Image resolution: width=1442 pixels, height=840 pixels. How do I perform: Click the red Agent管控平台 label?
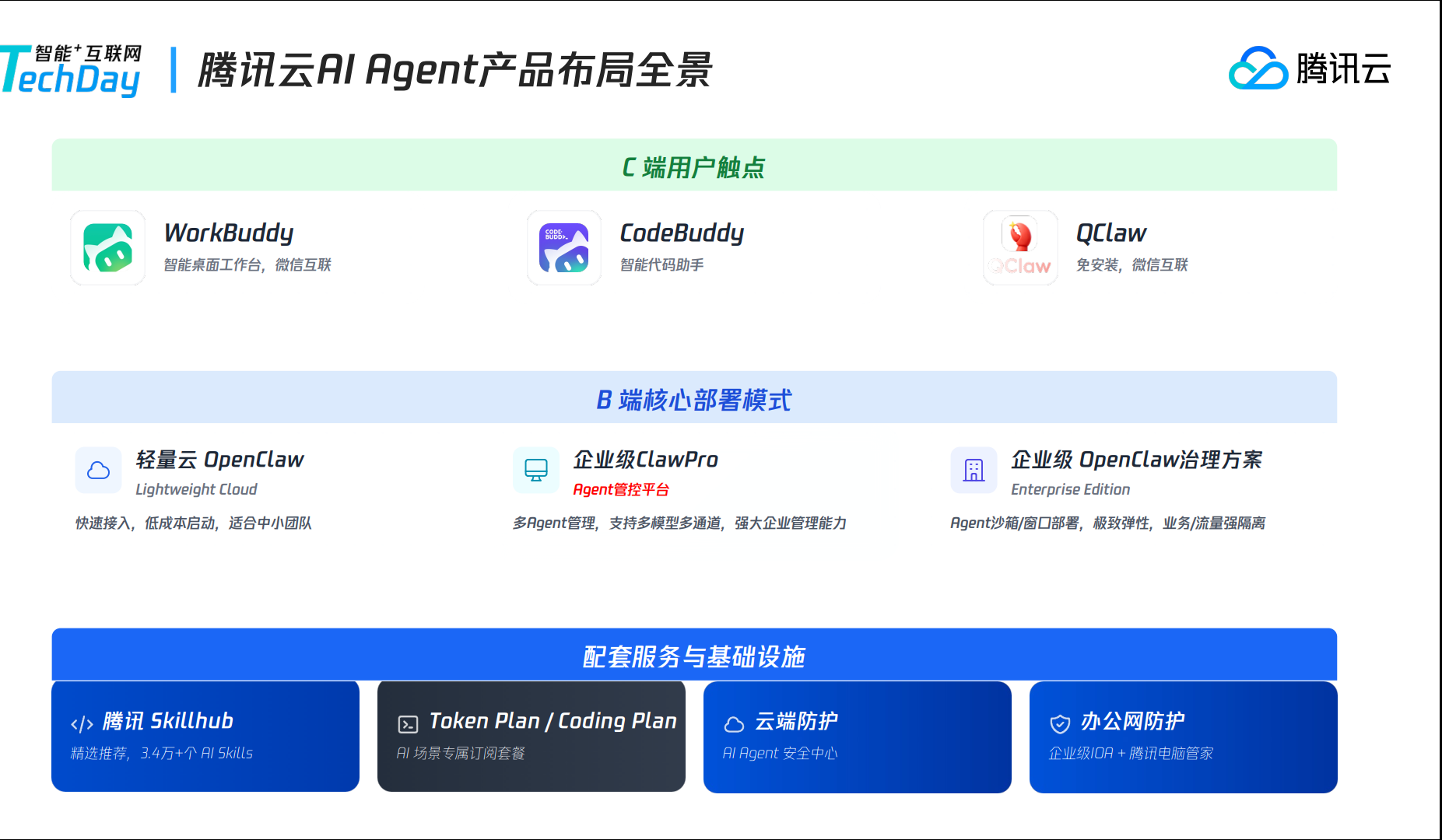click(x=621, y=490)
